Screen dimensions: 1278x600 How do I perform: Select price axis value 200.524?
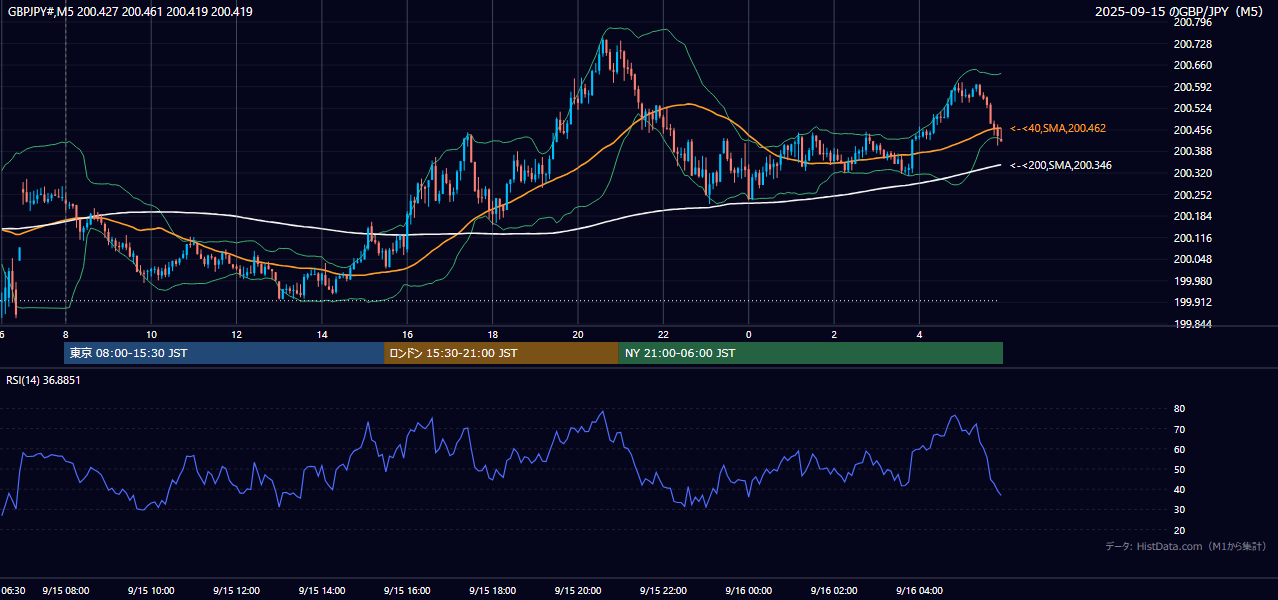point(1193,108)
